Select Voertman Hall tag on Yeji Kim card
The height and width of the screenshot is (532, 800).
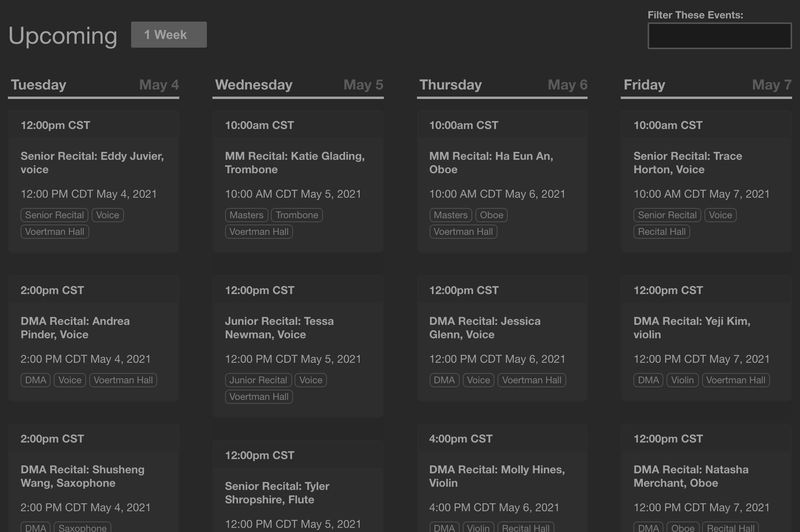point(736,380)
